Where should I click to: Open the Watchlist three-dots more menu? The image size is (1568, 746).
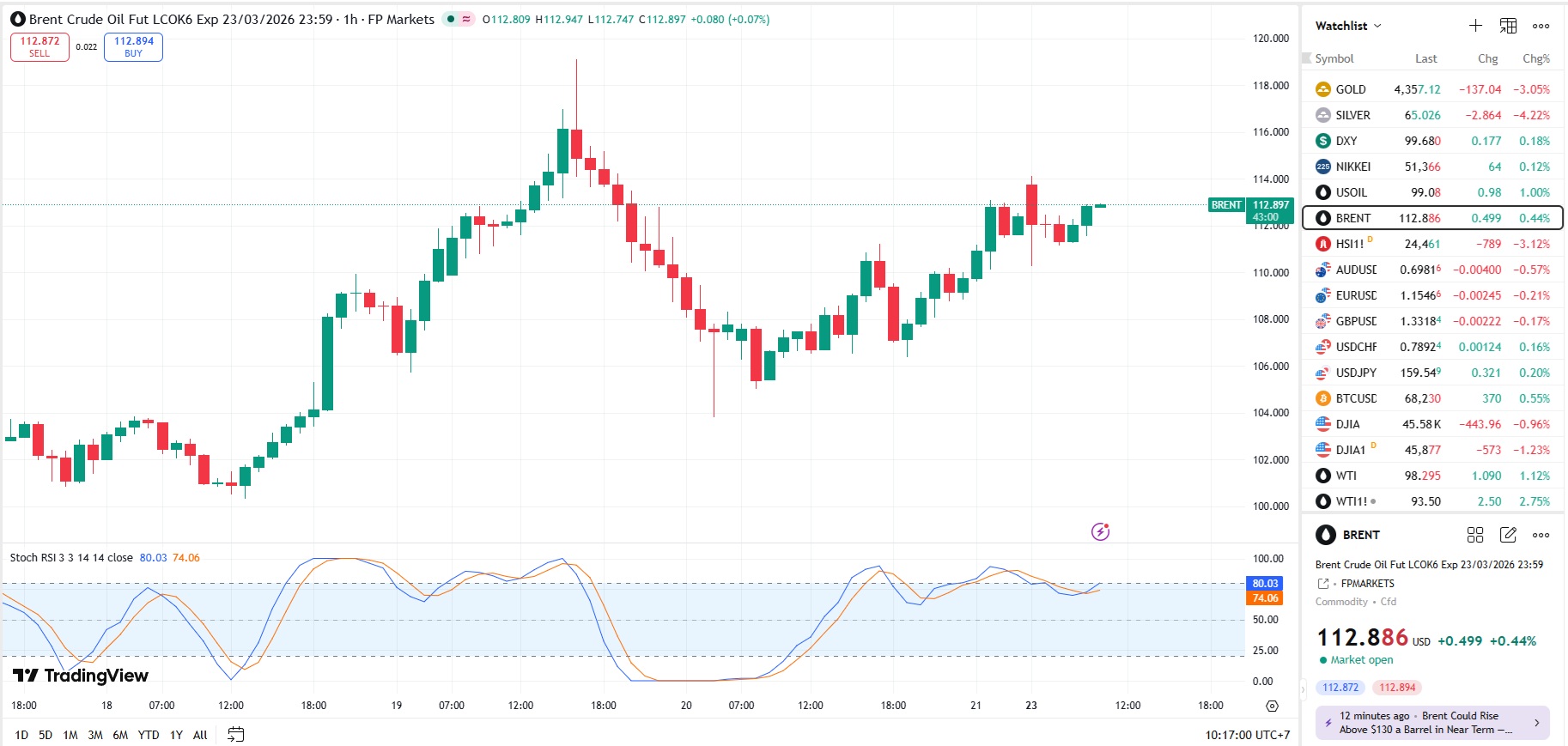[x=1541, y=26]
